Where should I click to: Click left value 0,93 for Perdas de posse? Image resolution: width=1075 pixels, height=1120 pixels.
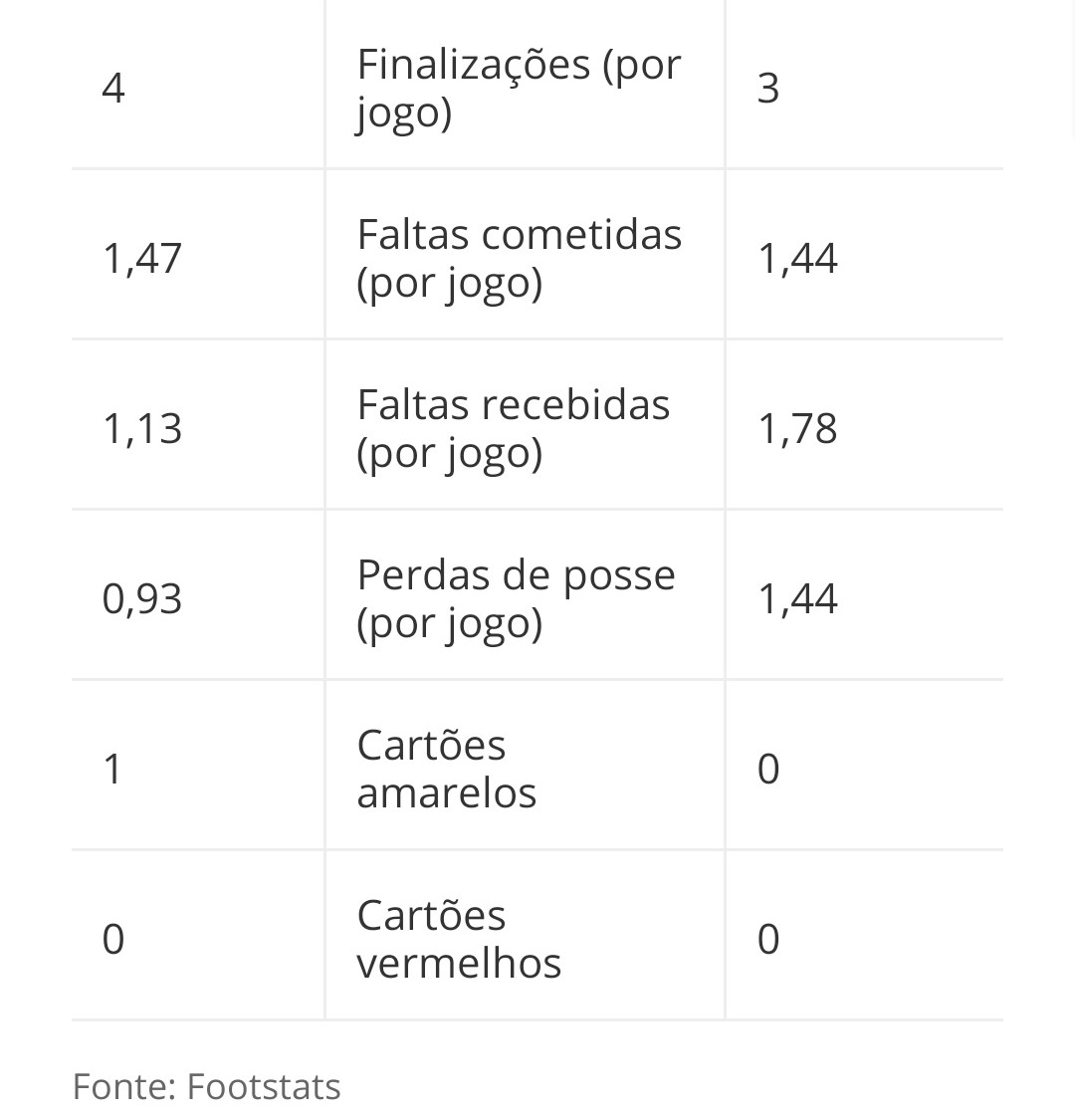tap(142, 598)
